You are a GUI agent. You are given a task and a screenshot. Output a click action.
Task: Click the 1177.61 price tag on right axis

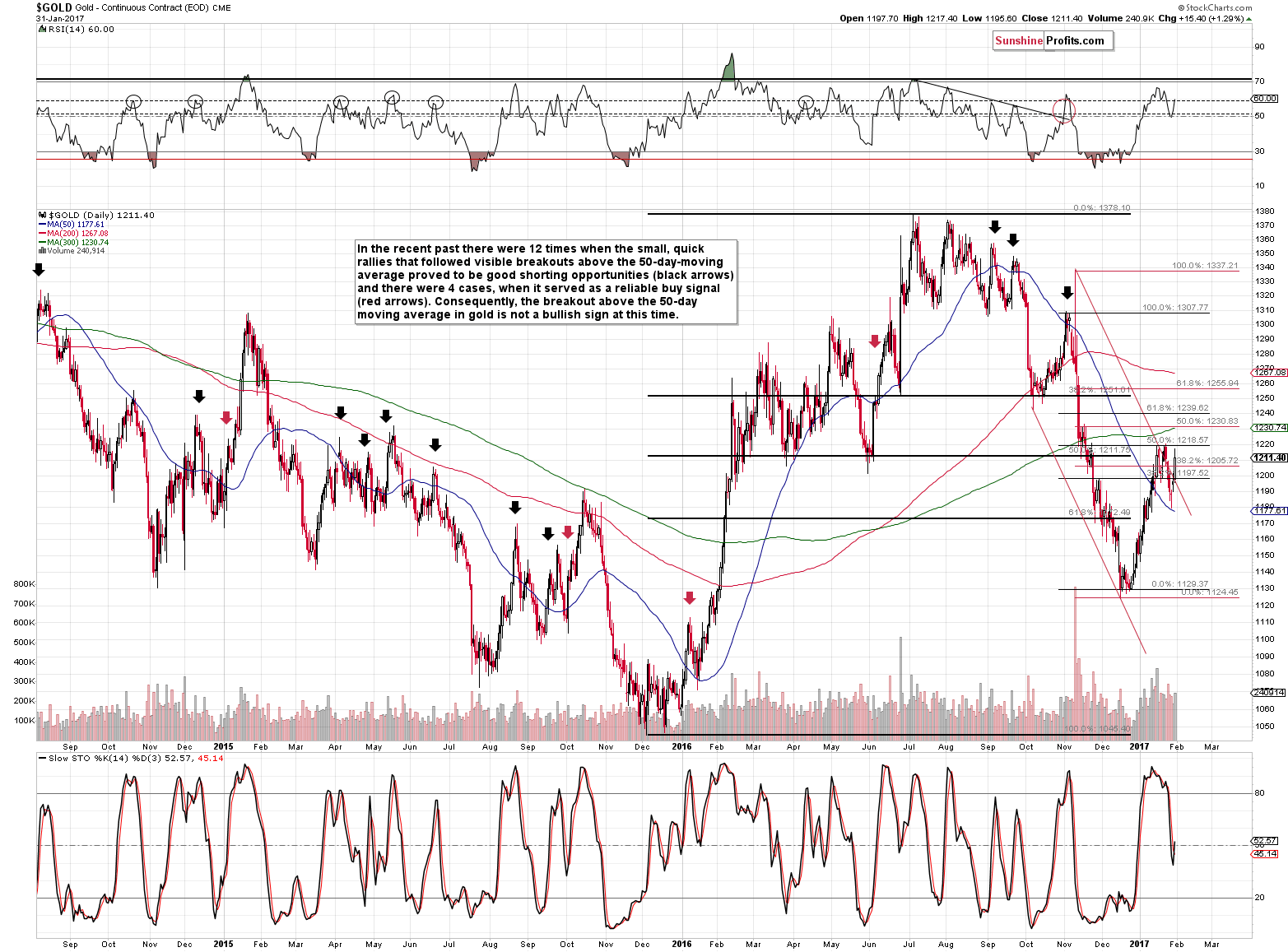(x=1271, y=510)
